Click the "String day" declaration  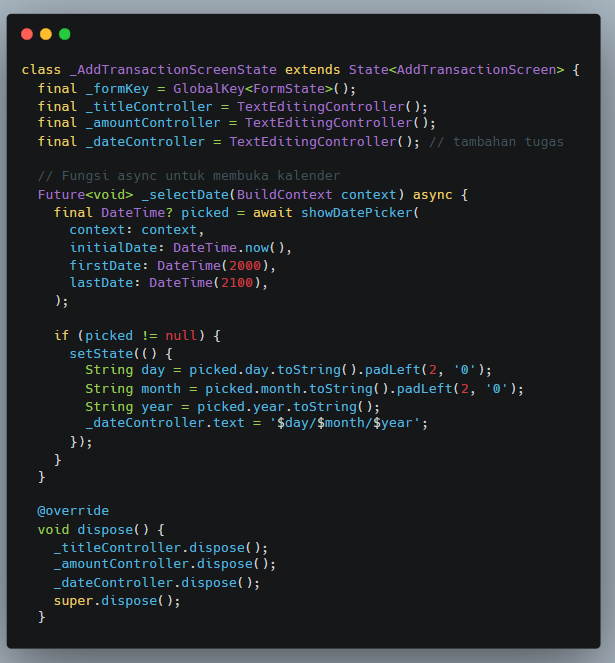125,370
